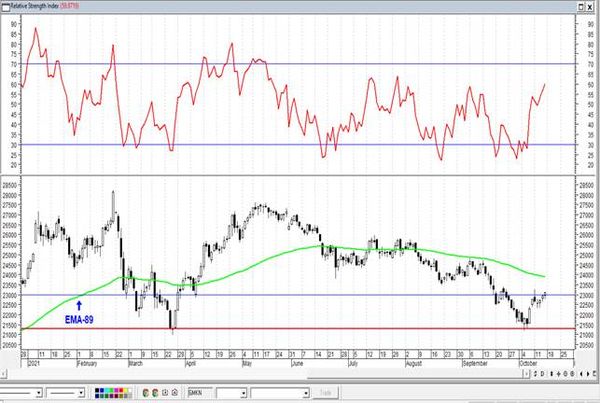Maximize the Relative Strength Index pane
Image resolution: width=600 pixels, height=403 pixels.
[x=581, y=7]
